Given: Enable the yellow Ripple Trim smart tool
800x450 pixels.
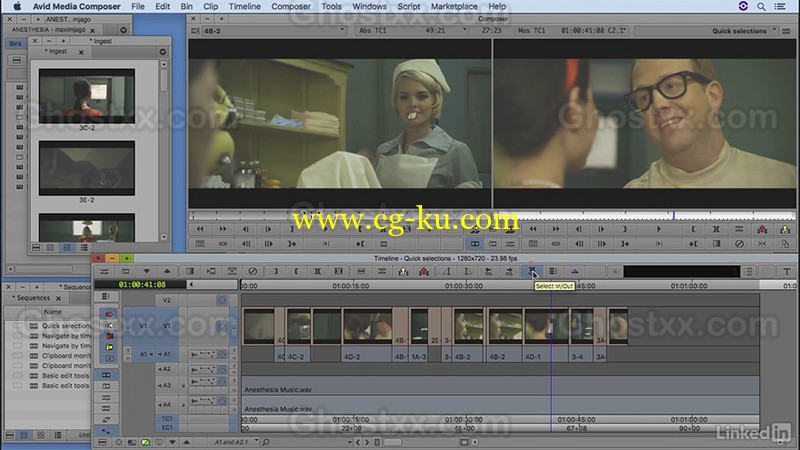Looking at the screenshot, I should tap(109, 347).
